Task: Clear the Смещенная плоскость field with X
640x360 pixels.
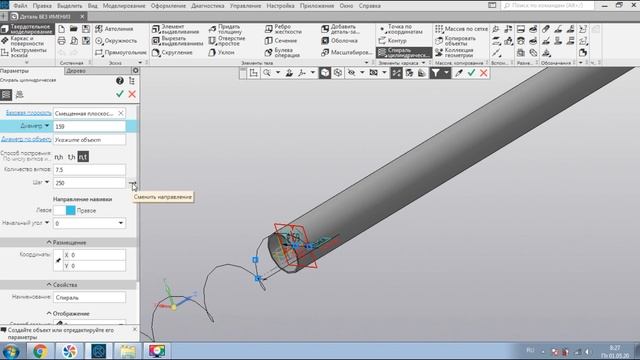Action: click(121, 113)
